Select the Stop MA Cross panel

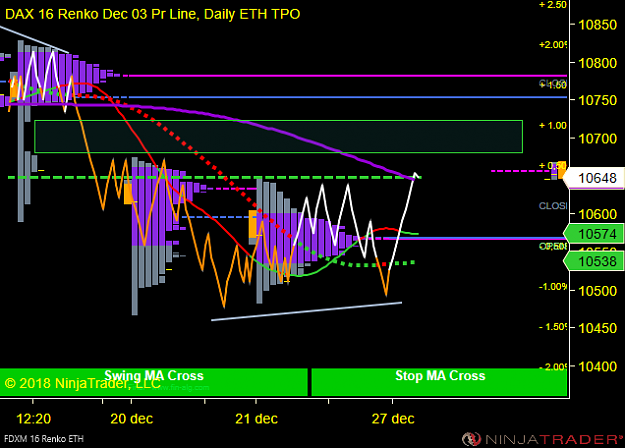439,382
